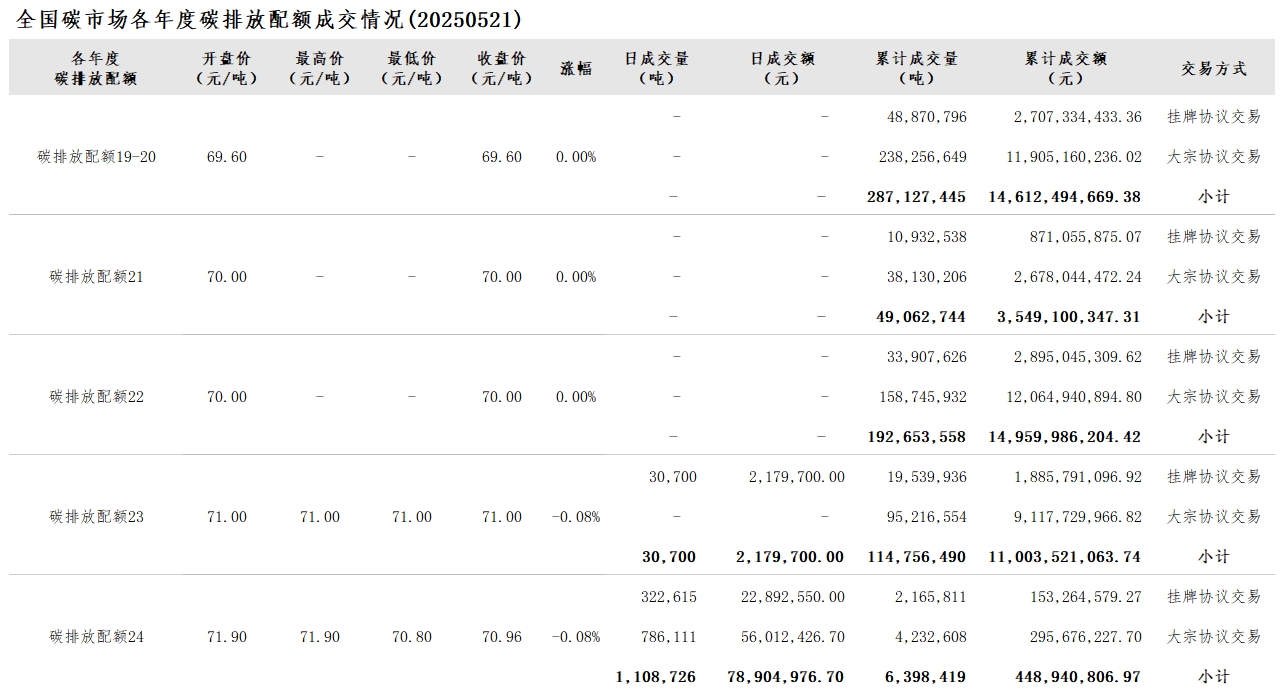Click daily turnover subtotal 78,904,976.70
The width and height of the screenshot is (1284, 696).
pos(785,677)
